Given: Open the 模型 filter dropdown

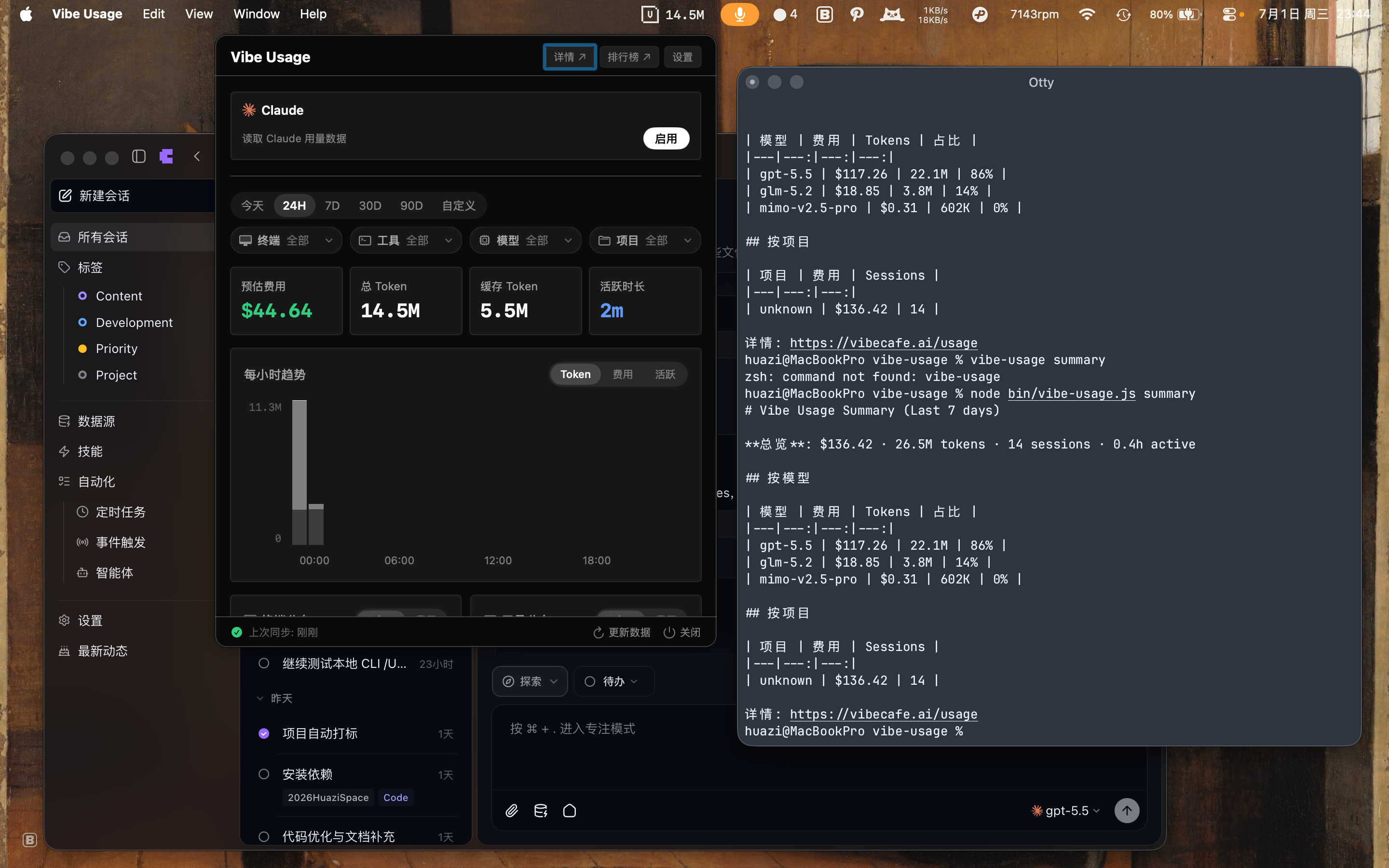Looking at the screenshot, I should point(525,240).
